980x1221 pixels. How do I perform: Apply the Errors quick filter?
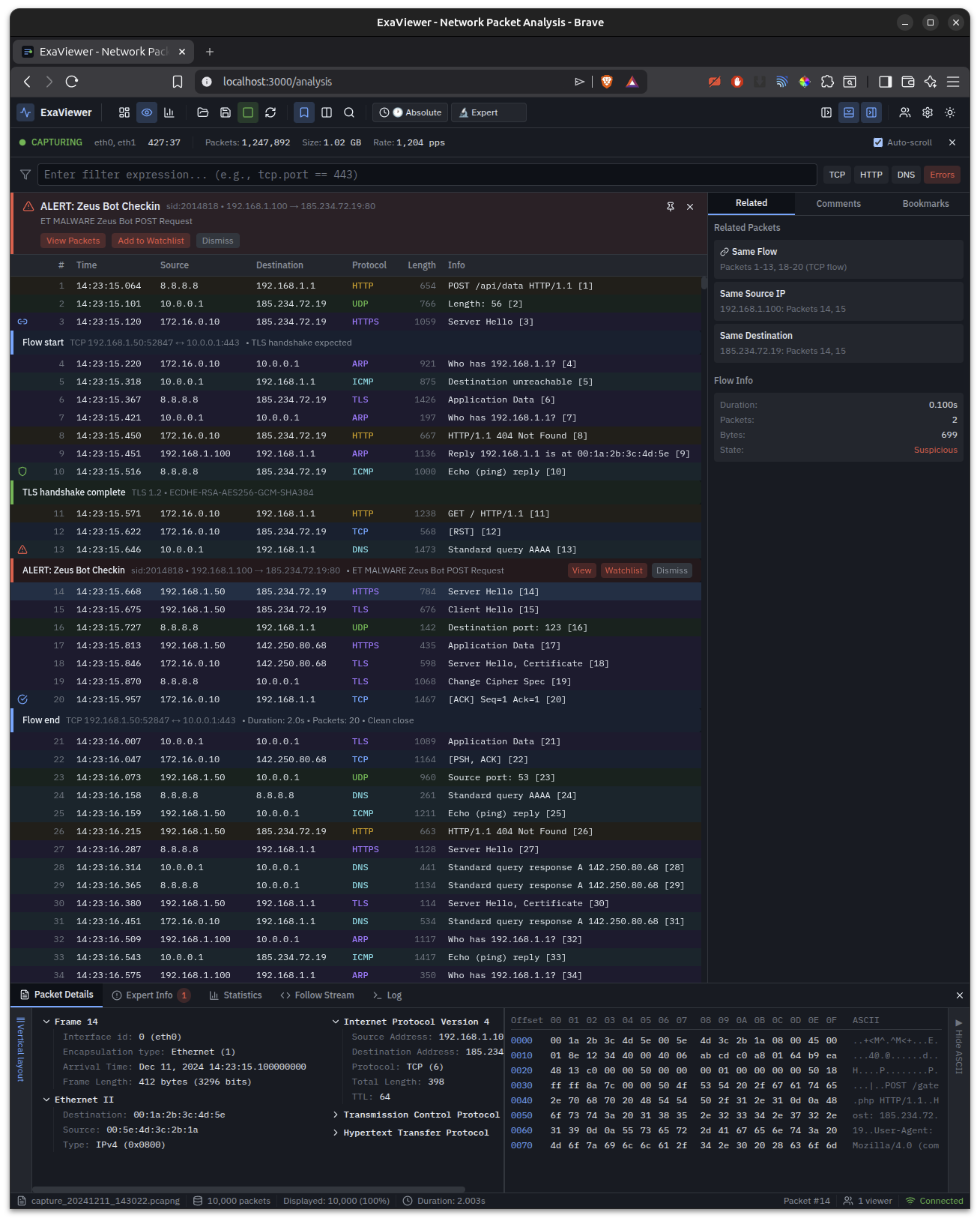(942, 175)
